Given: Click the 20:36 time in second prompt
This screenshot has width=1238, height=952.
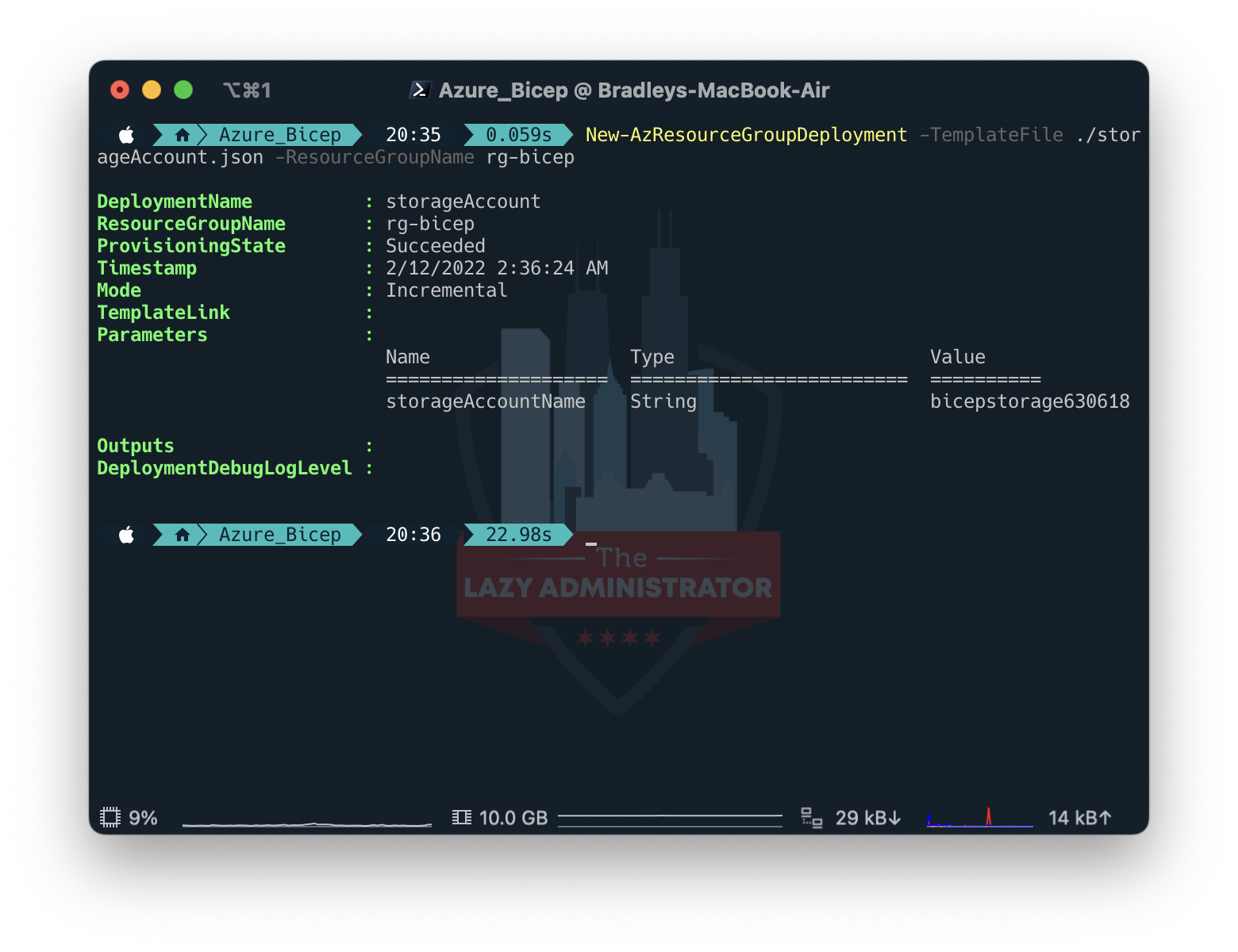Looking at the screenshot, I should coord(413,535).
